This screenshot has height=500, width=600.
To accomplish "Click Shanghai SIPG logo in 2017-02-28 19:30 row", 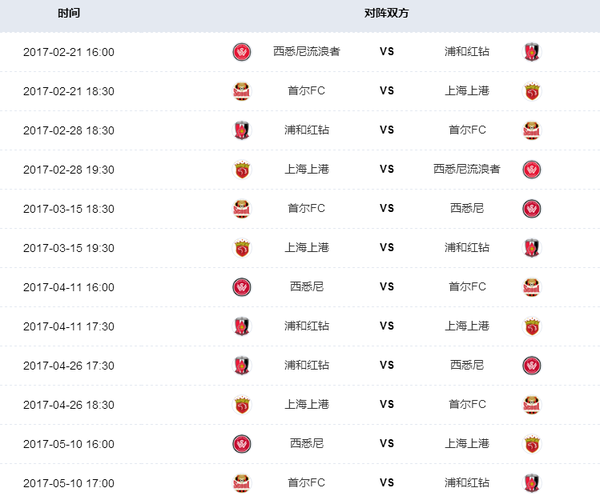I will click(x=240, y=169).
